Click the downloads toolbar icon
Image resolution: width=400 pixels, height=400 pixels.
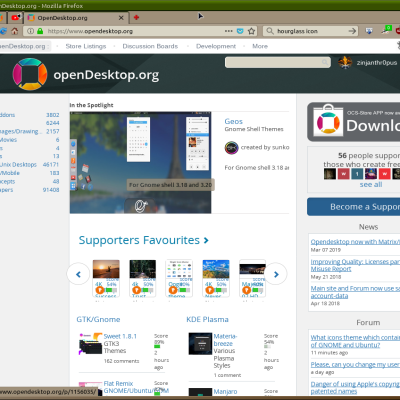pos(369,31)
